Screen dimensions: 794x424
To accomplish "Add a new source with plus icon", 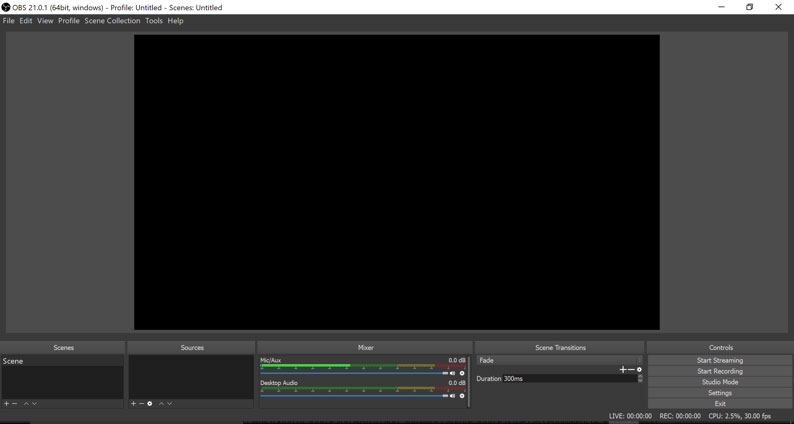I will [x=133, y=404].
